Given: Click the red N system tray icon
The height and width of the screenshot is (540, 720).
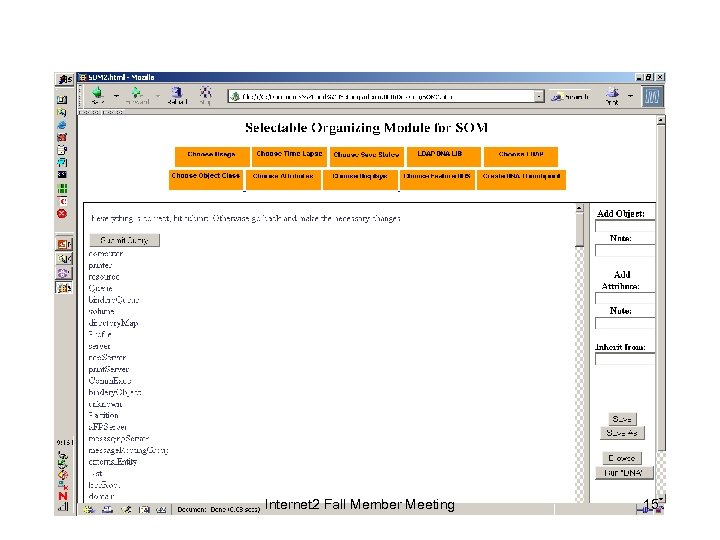Looking at the screenshot, I should point(63,495).
